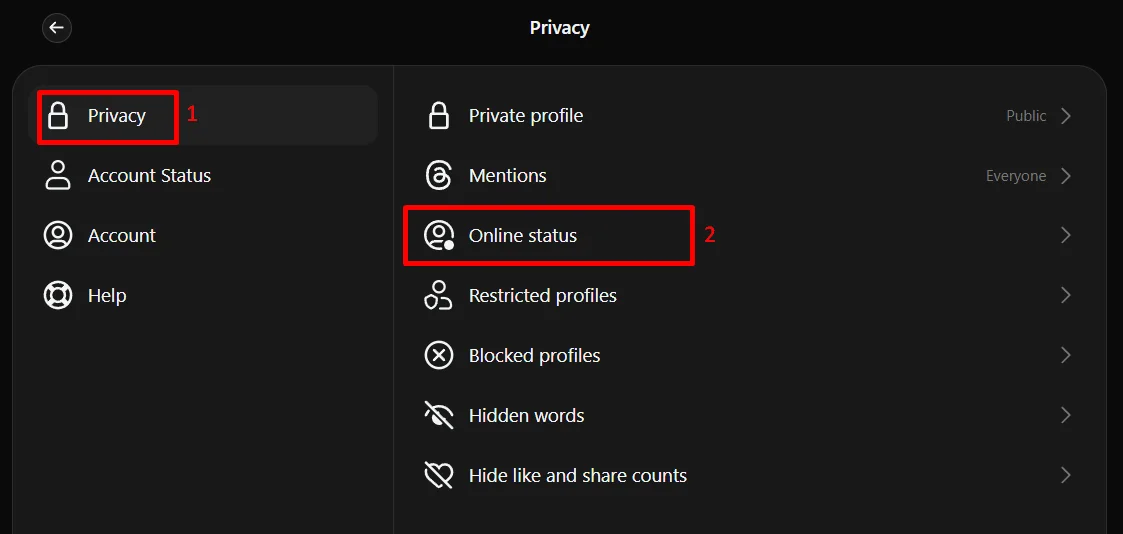The width and height of the screenshot is (1123, 534).
Task: Open the Mentions setting label
Action: click(x=507, y=175)
